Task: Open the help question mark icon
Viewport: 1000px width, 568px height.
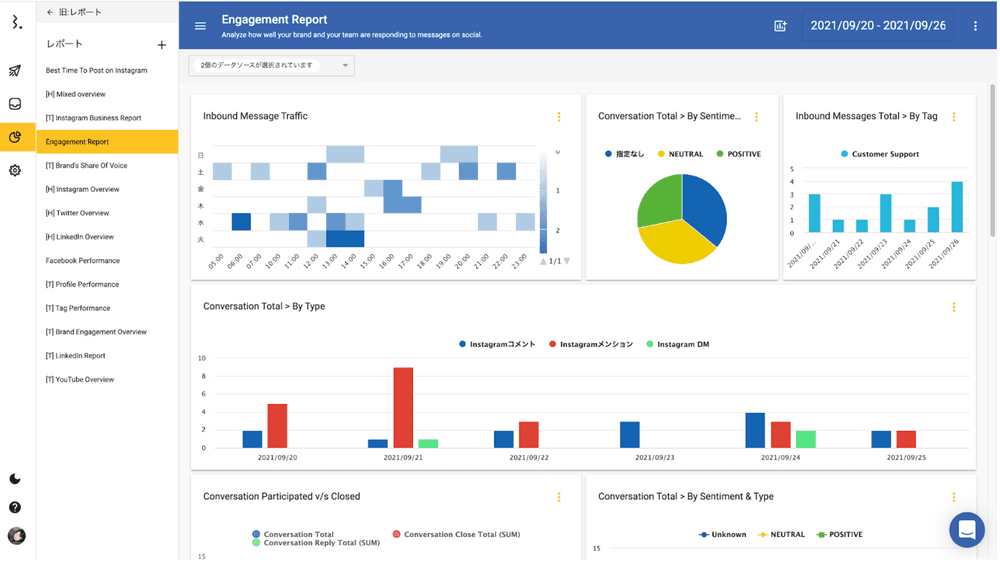Action: pos(15,507)
